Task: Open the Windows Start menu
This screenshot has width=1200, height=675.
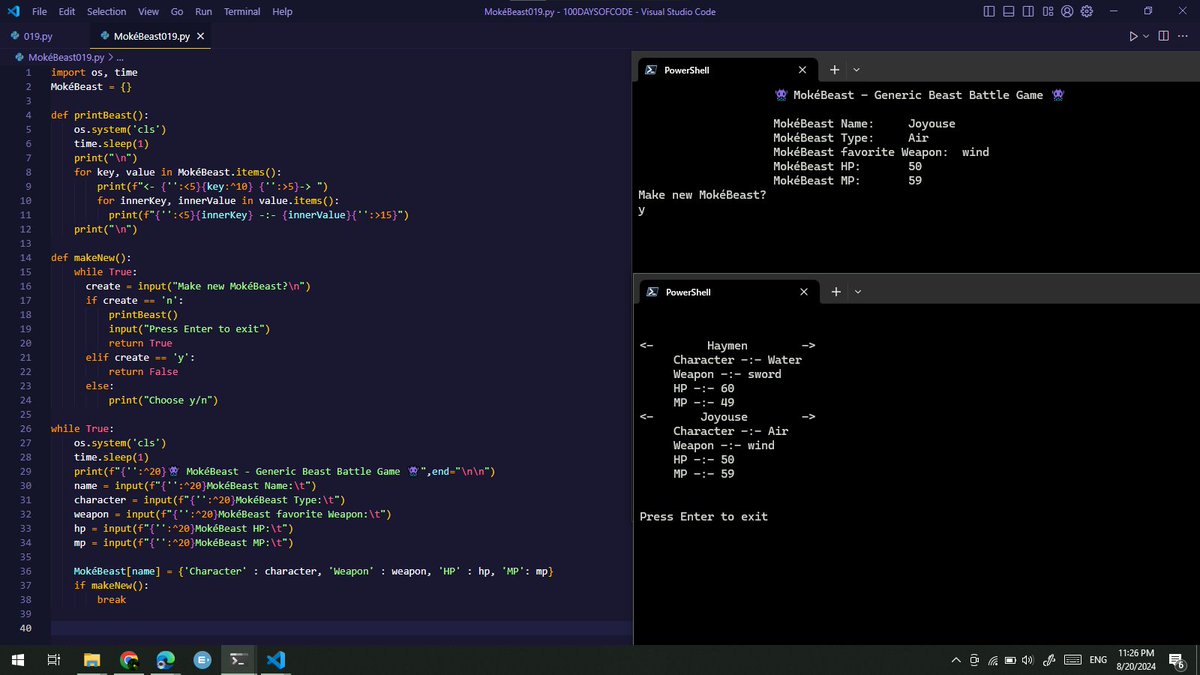Action: coord(17,660)
